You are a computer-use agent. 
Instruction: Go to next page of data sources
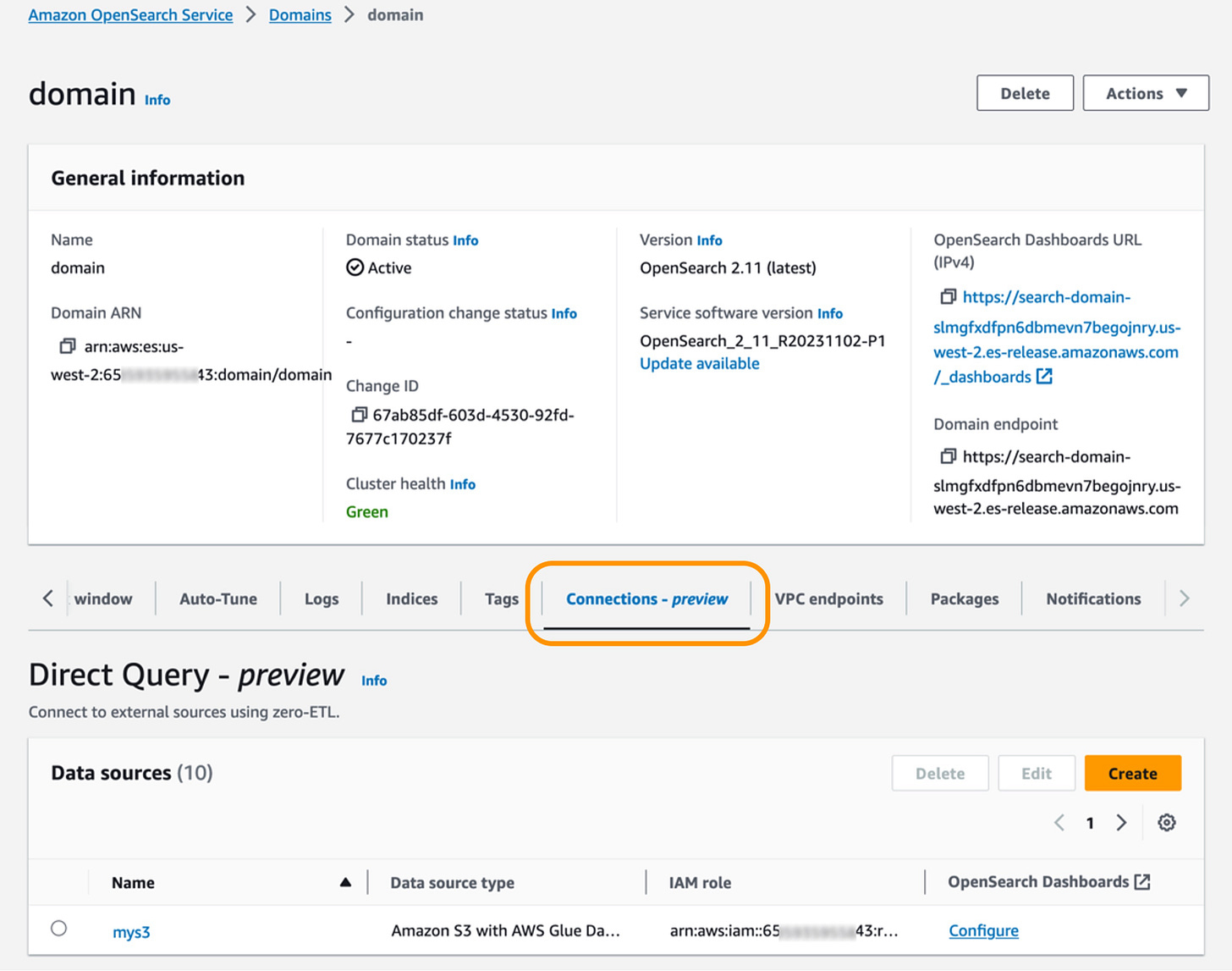(1121, 823)
